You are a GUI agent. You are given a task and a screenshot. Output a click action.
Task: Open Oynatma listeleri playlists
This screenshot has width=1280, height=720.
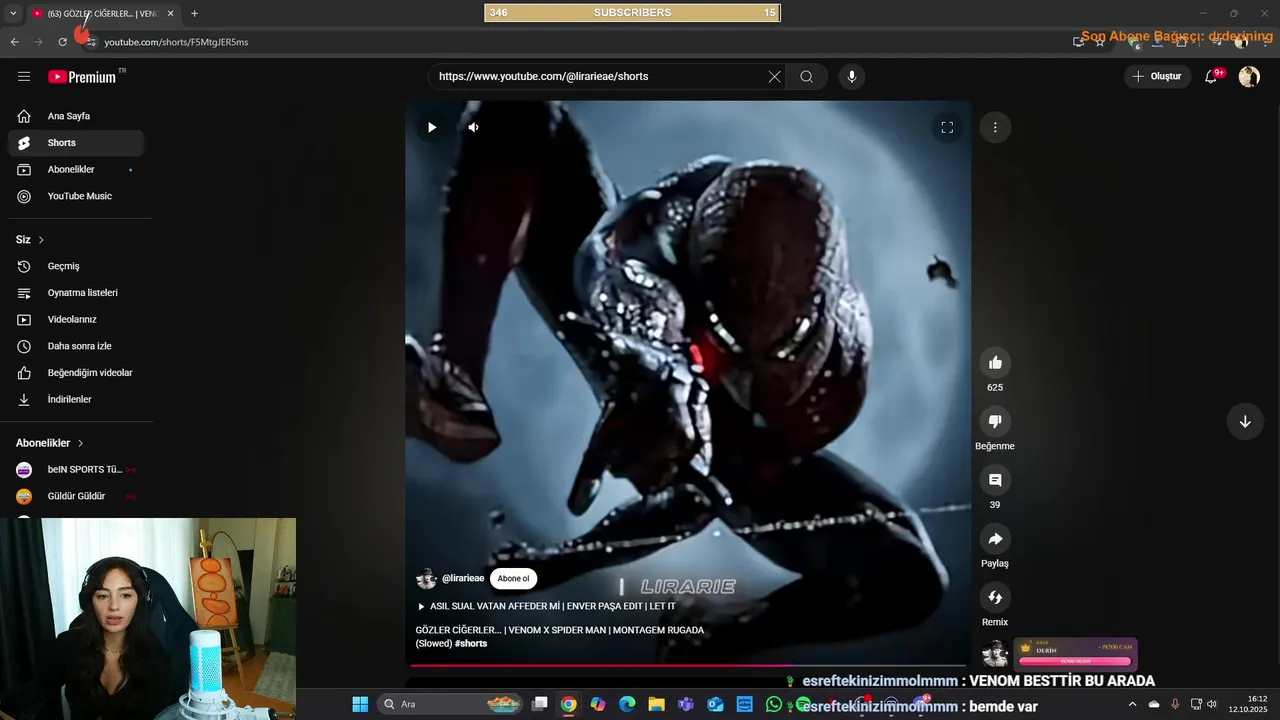coord(76,293)
